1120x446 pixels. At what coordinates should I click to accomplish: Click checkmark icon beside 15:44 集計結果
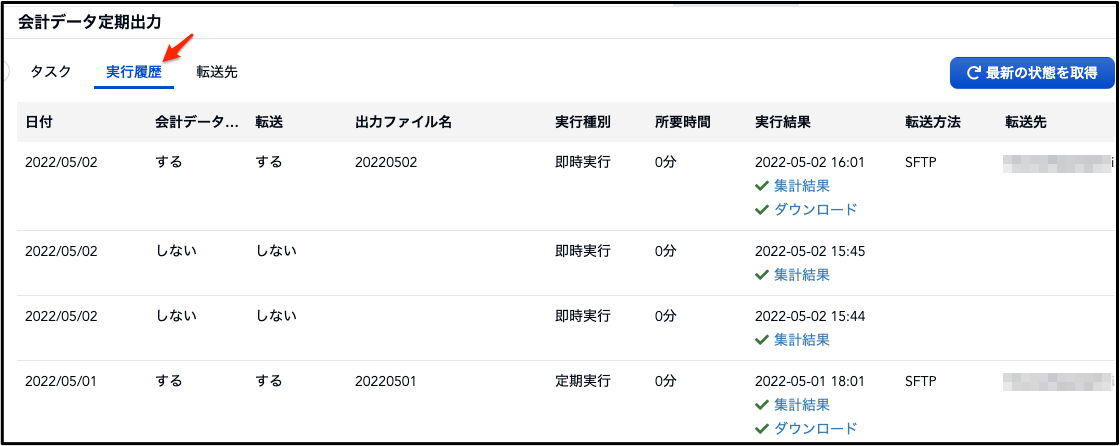tap(761, 340)
